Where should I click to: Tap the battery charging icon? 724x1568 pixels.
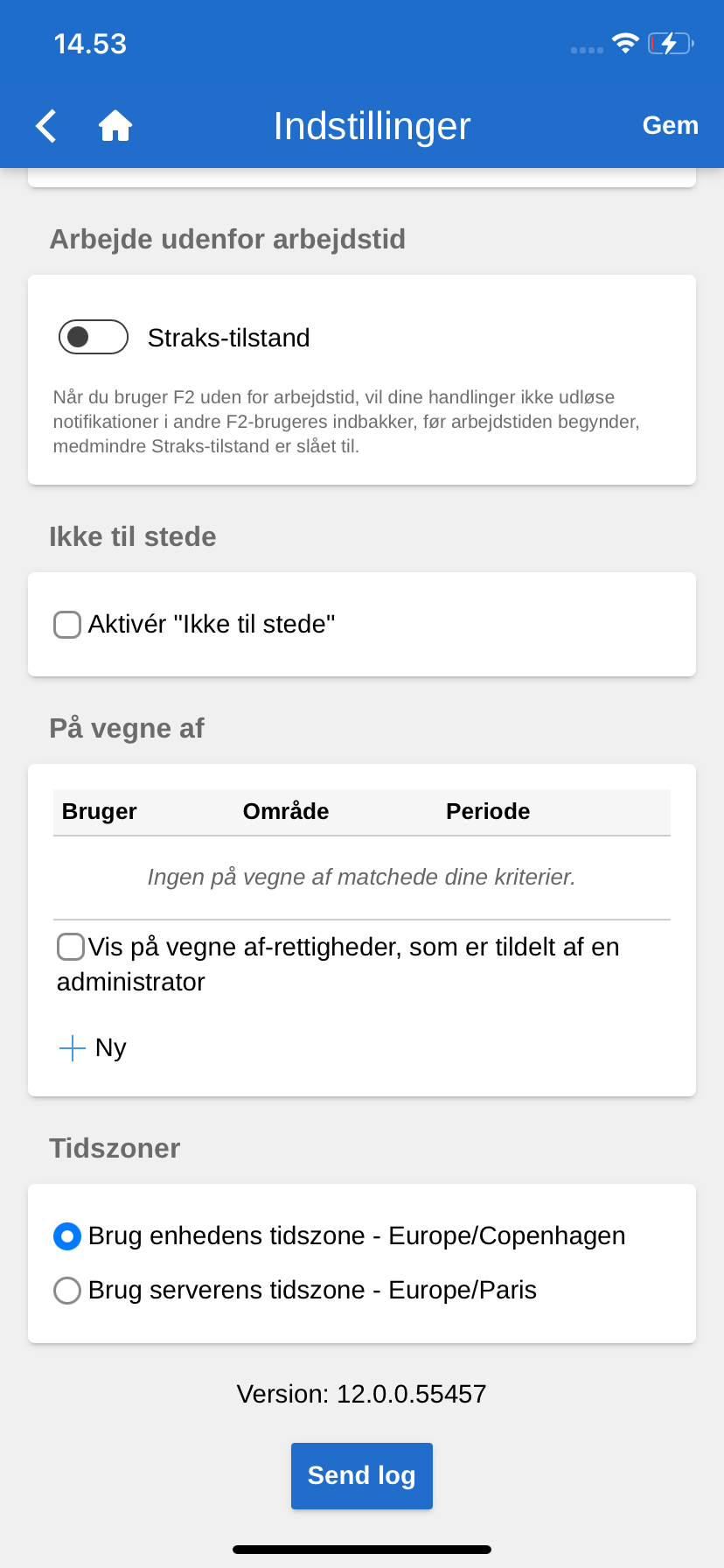click(670, 43)
